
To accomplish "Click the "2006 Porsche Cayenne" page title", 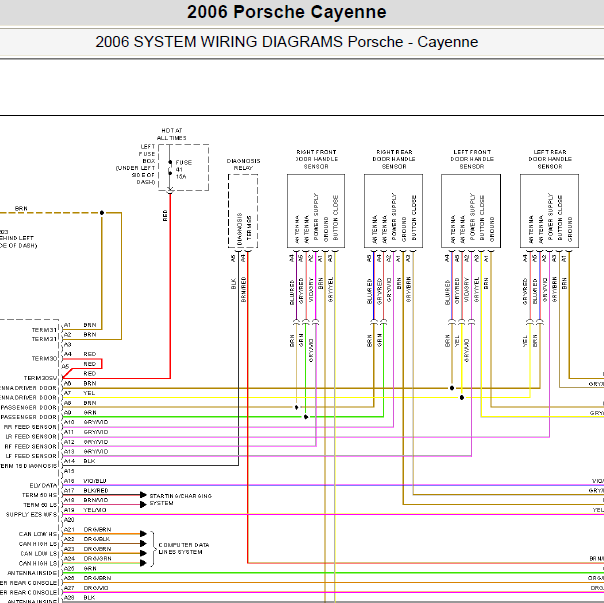I will (287, 12).
